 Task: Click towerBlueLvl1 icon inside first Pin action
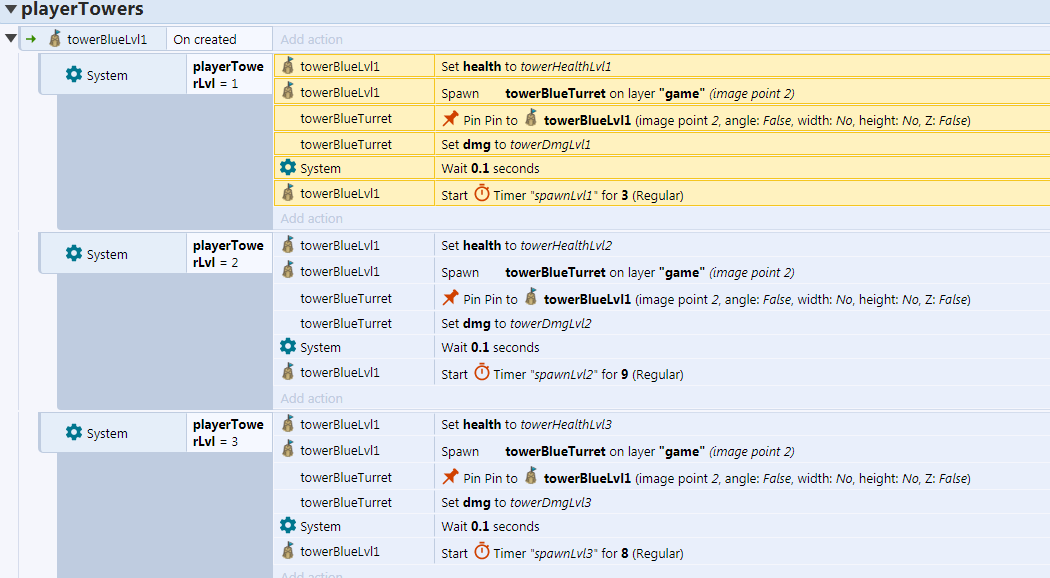coord(531,119)
